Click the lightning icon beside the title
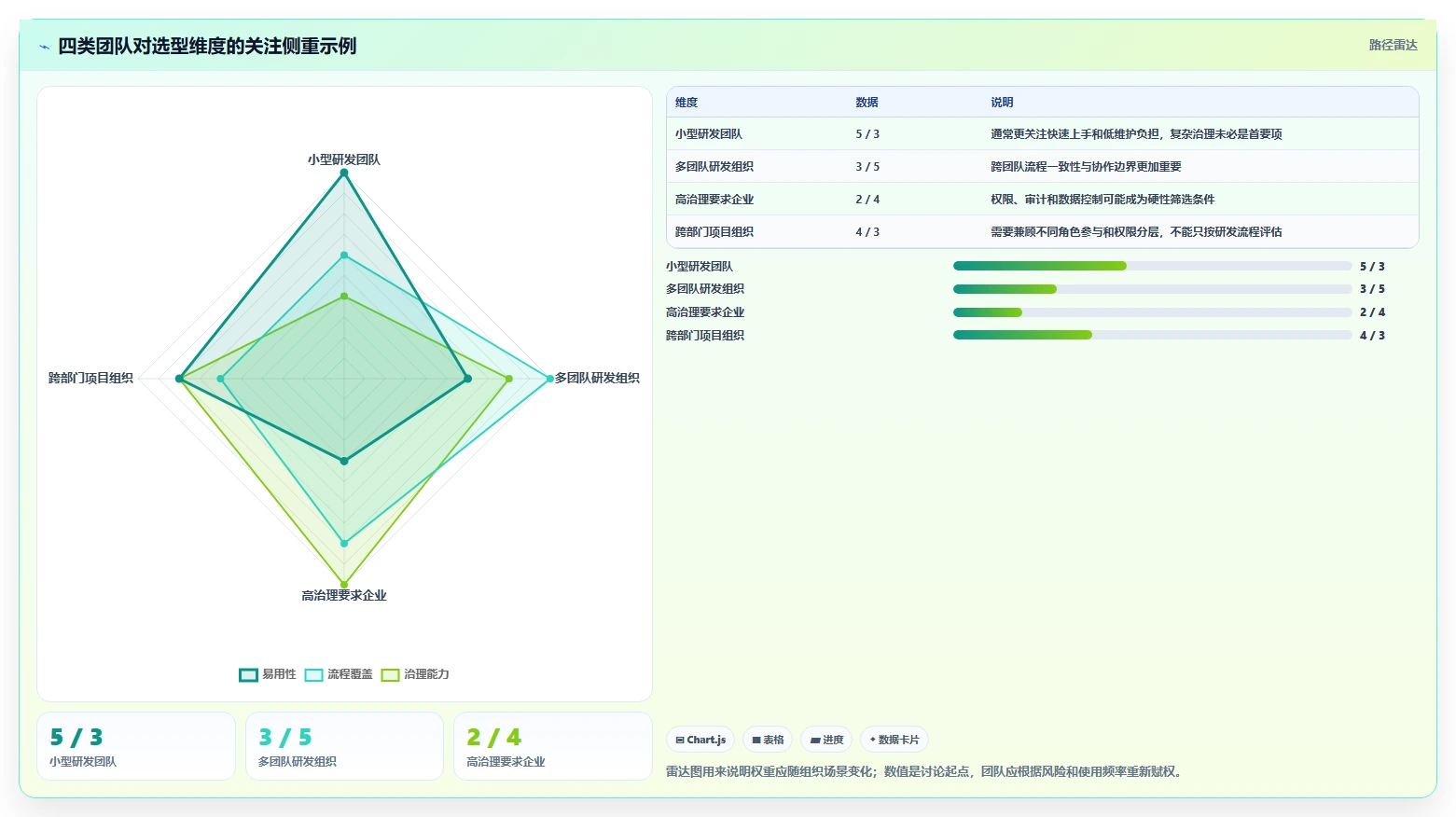Screen dimensions: 1456x817 (44, 47)
